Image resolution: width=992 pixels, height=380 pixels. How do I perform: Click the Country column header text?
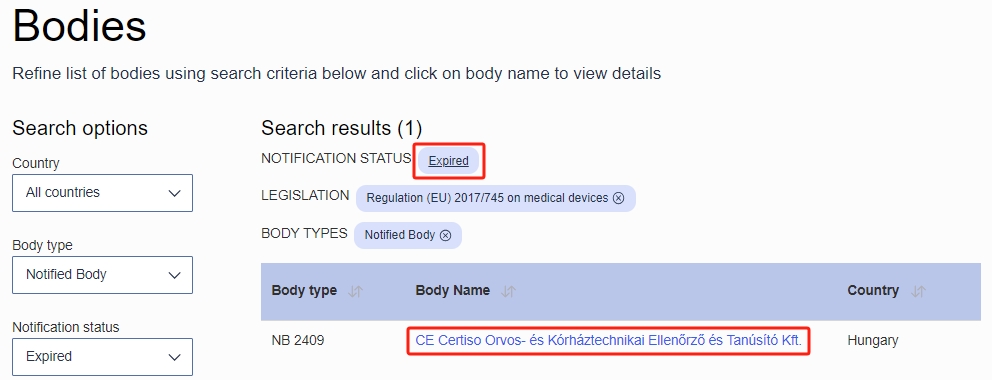tap(873, 291)
